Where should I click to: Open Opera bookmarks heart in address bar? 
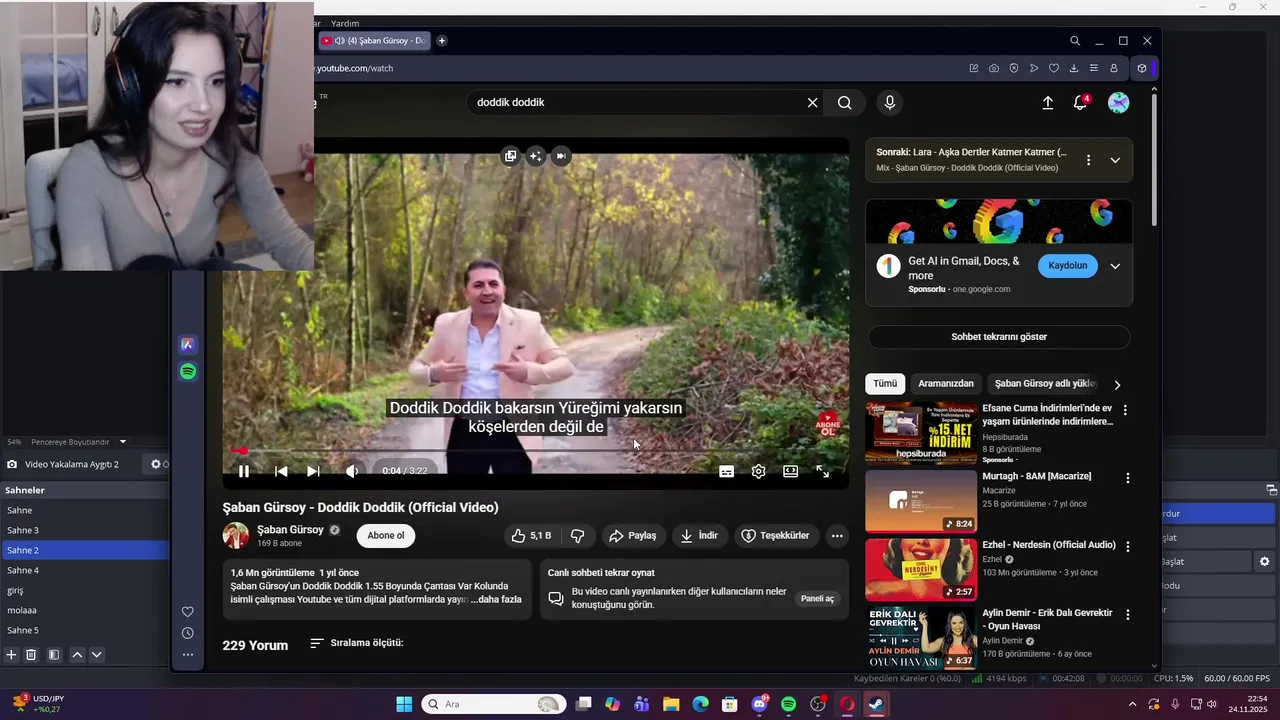click(1054, 68)
